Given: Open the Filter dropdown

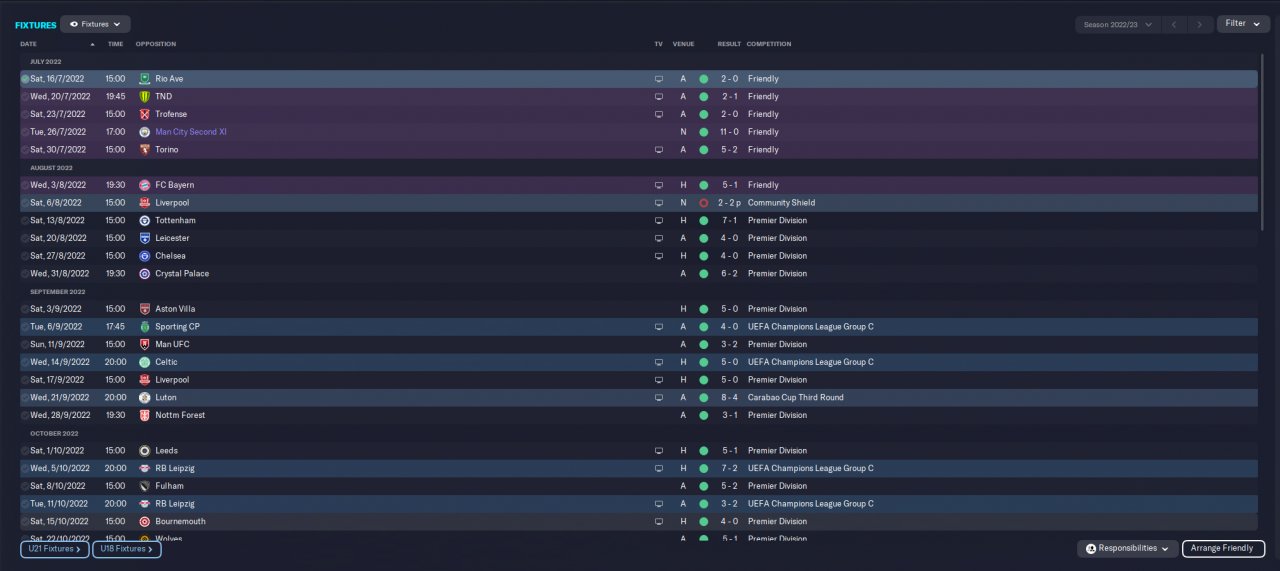Looking at the screenshot, I should 1243,24.
